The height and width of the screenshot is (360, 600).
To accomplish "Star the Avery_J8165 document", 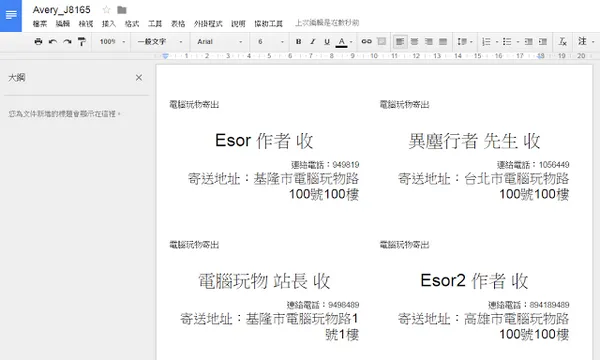I will 106,10.
